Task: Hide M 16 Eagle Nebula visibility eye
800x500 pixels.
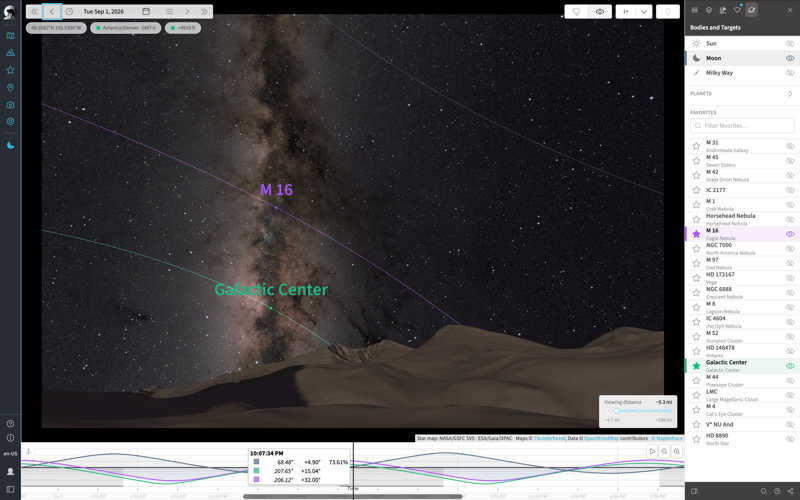Action: (x=790, y=234)
